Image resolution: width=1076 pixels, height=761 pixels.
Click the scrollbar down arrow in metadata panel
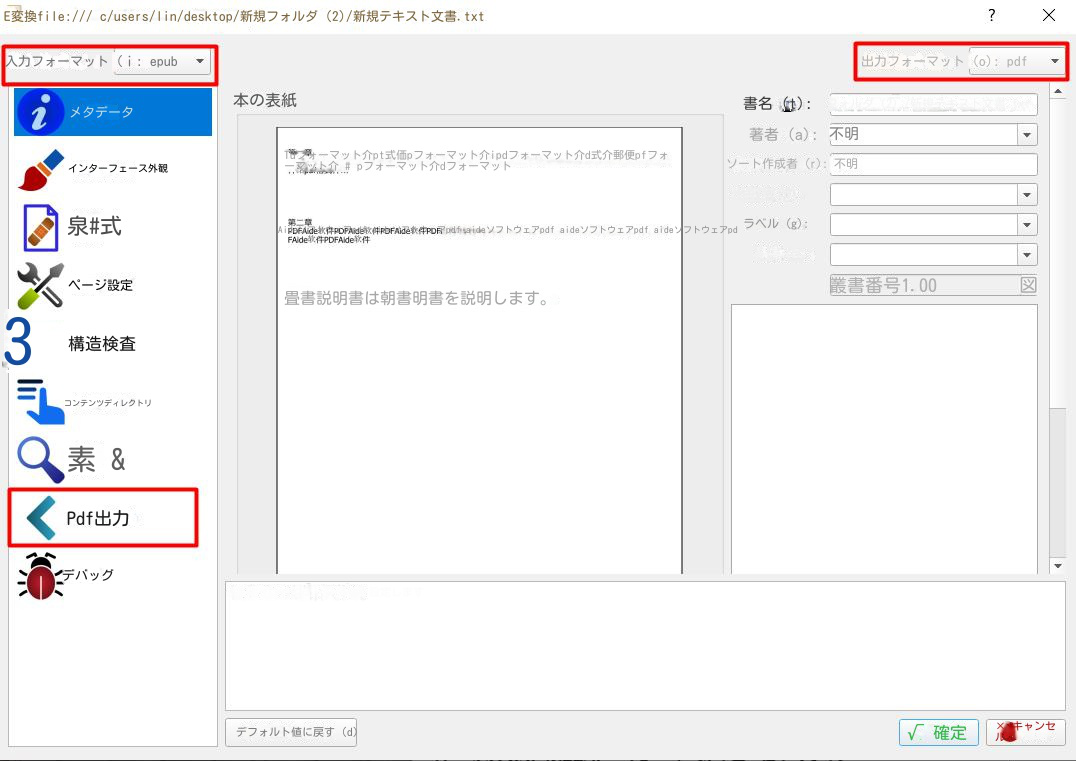click(1057, 566)
